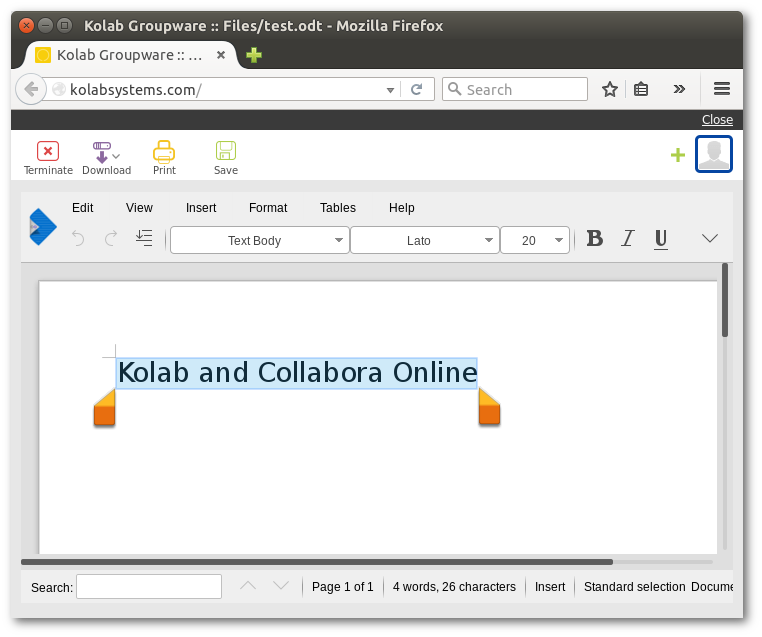
Task: Open the font size 20 dropdown
Action: tap(535, 240)
